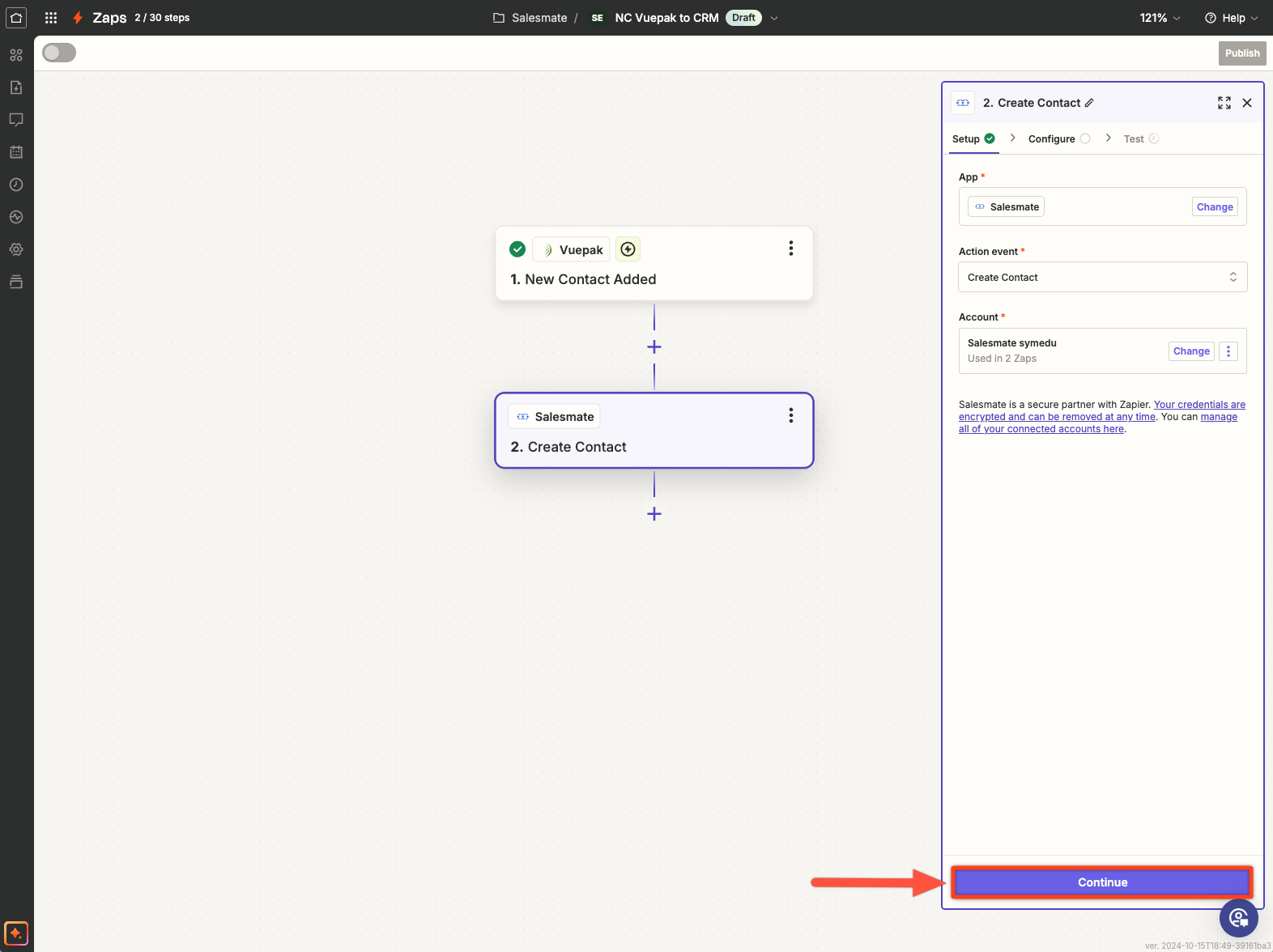Expand the Create Contact panel to fullscreen
Screen dimensions: 1273x952
tap(1224, 103)
